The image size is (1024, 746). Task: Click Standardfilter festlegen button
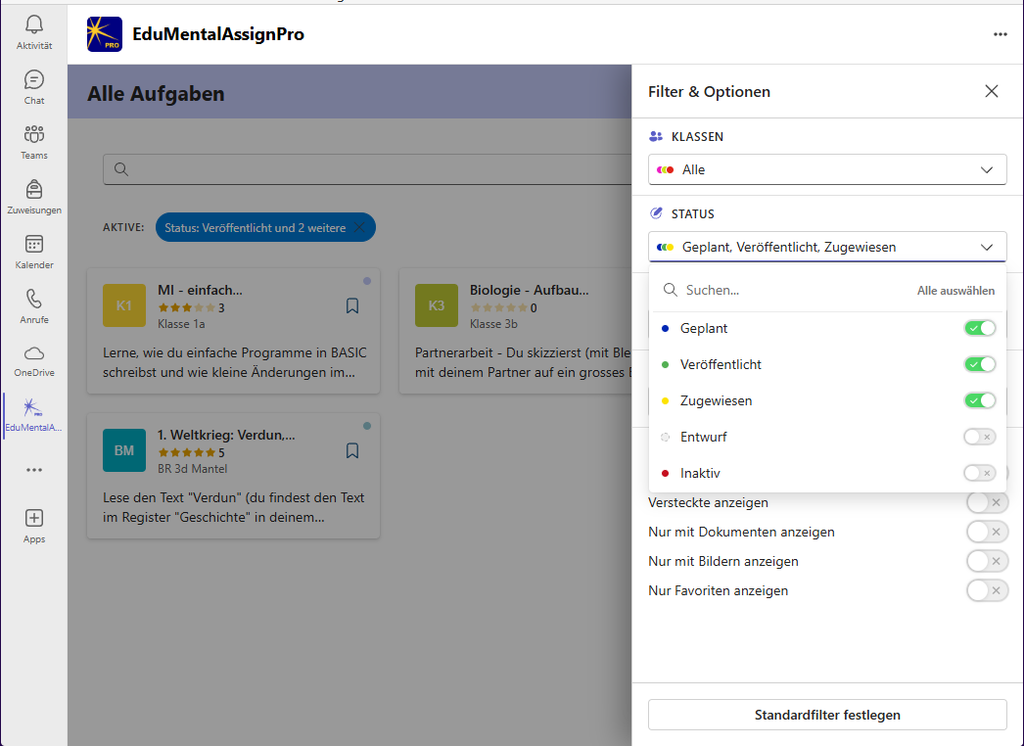click(x=827, y=715)
